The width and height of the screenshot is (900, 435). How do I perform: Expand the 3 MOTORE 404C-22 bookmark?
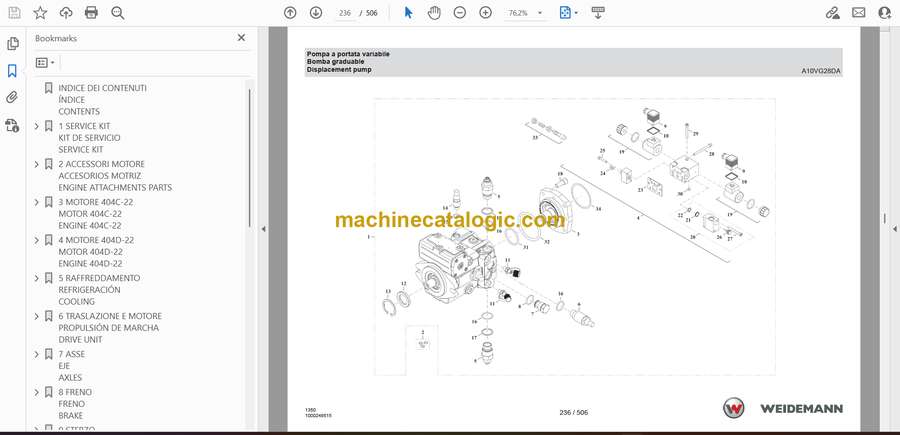(37, 202)
